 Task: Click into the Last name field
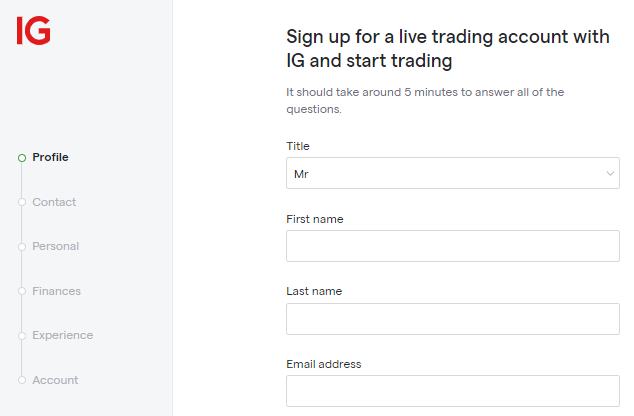(x=452, y=319)
